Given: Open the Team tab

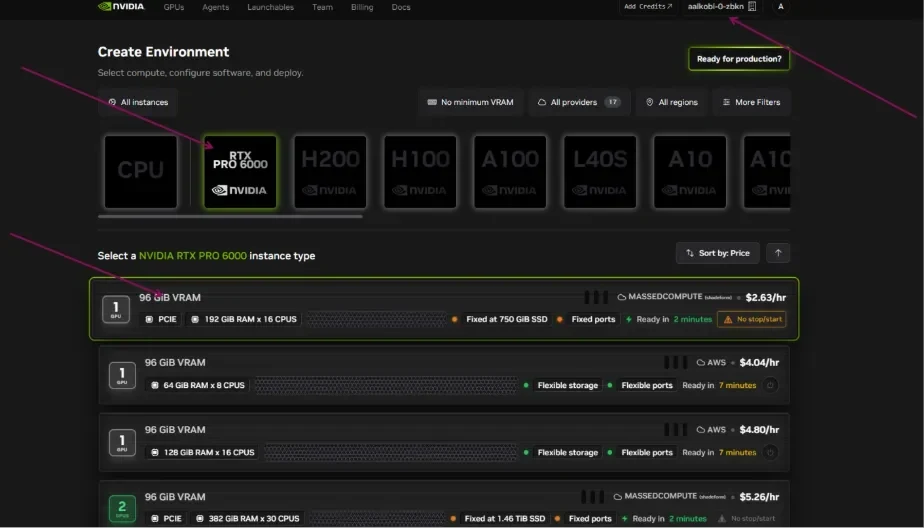Looking at the screenshot, I should pos(322,7).
